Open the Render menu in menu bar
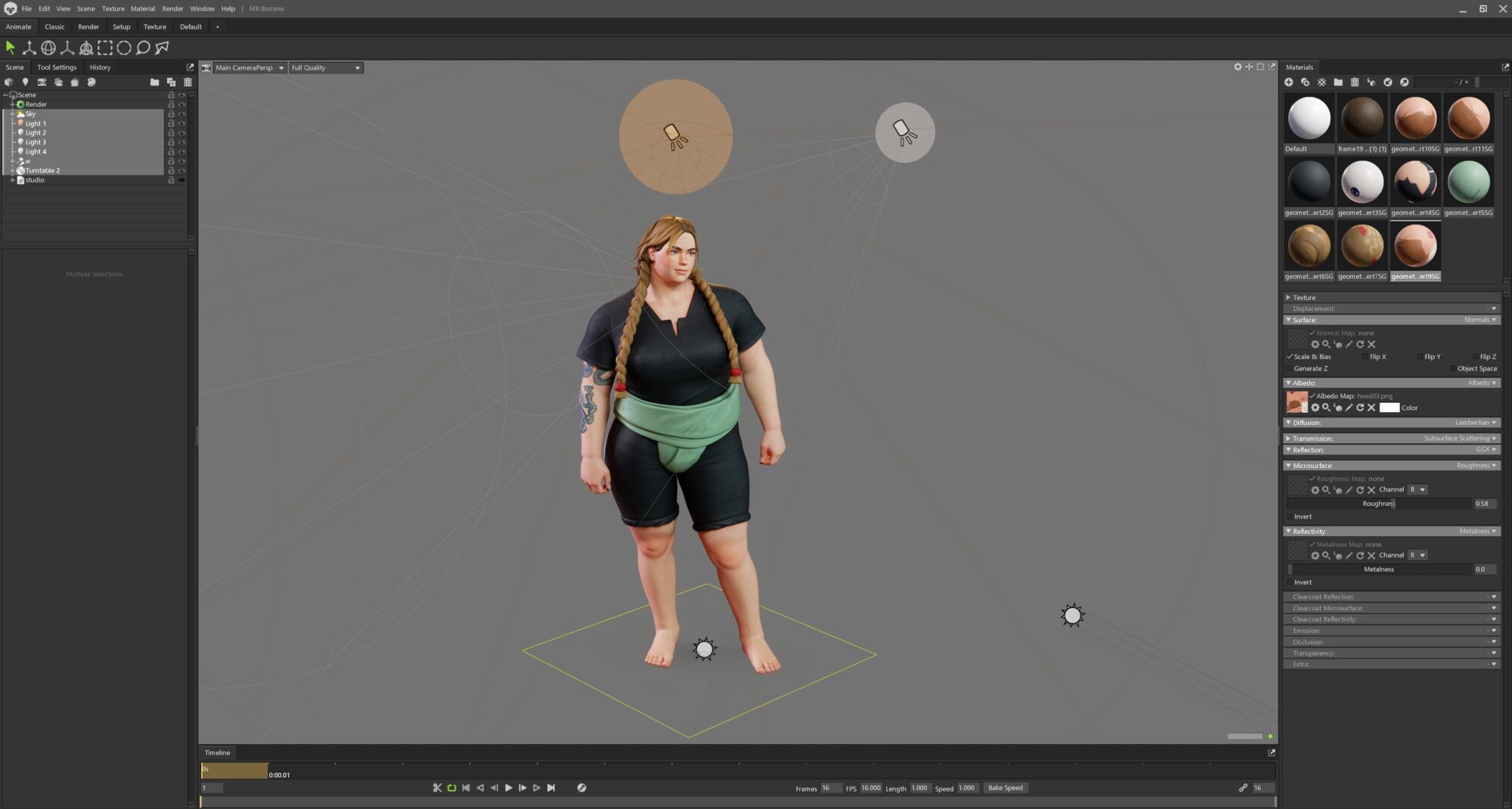 click(172, 9)
